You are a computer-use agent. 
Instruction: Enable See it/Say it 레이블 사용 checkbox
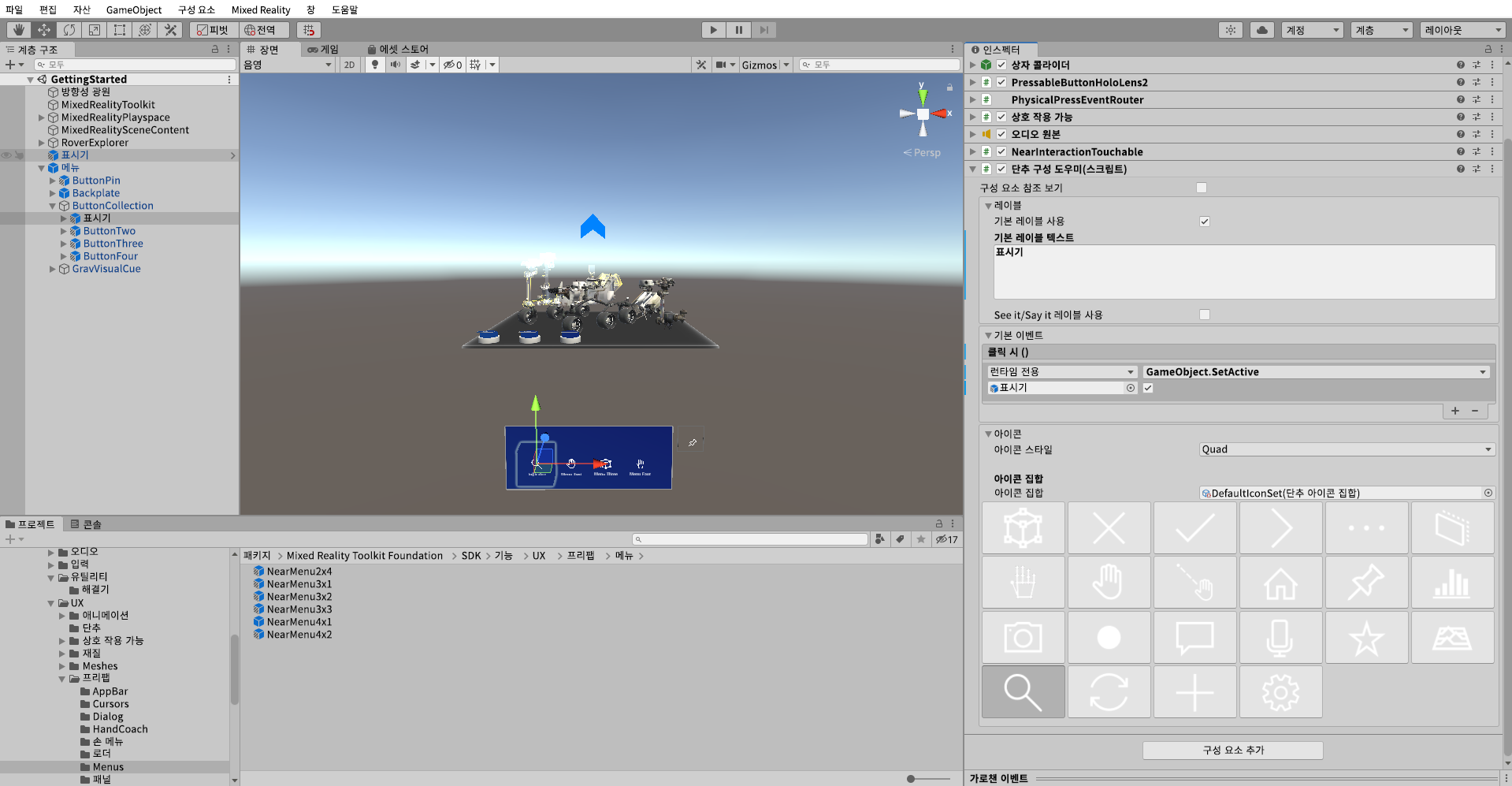click(1205, 315)
